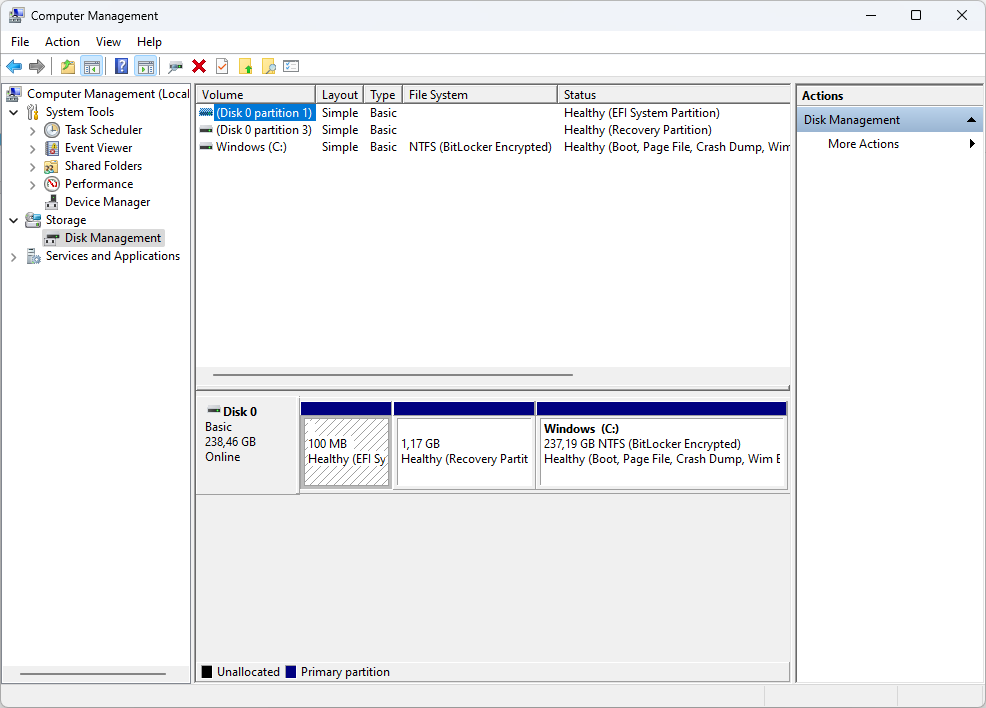Click the rightmost checklist settings toolbar icon

[291, 66]
